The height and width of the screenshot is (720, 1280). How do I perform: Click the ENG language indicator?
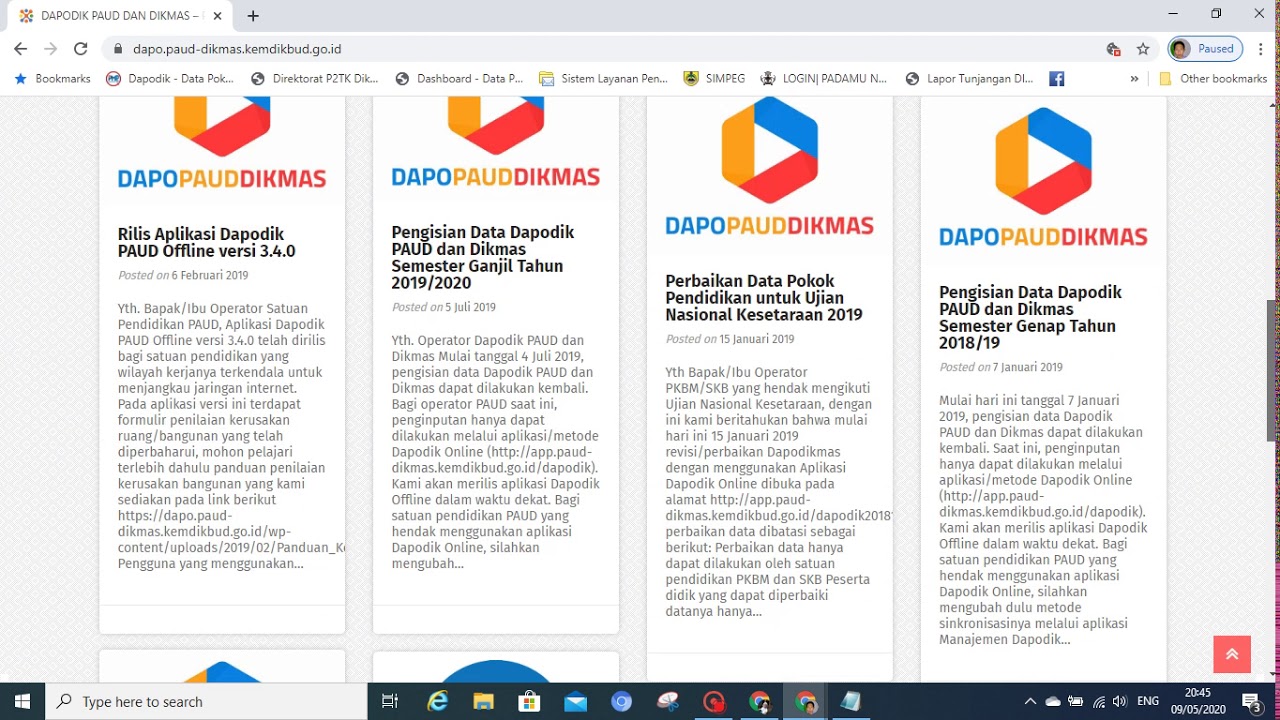(x=1148, y=702)
